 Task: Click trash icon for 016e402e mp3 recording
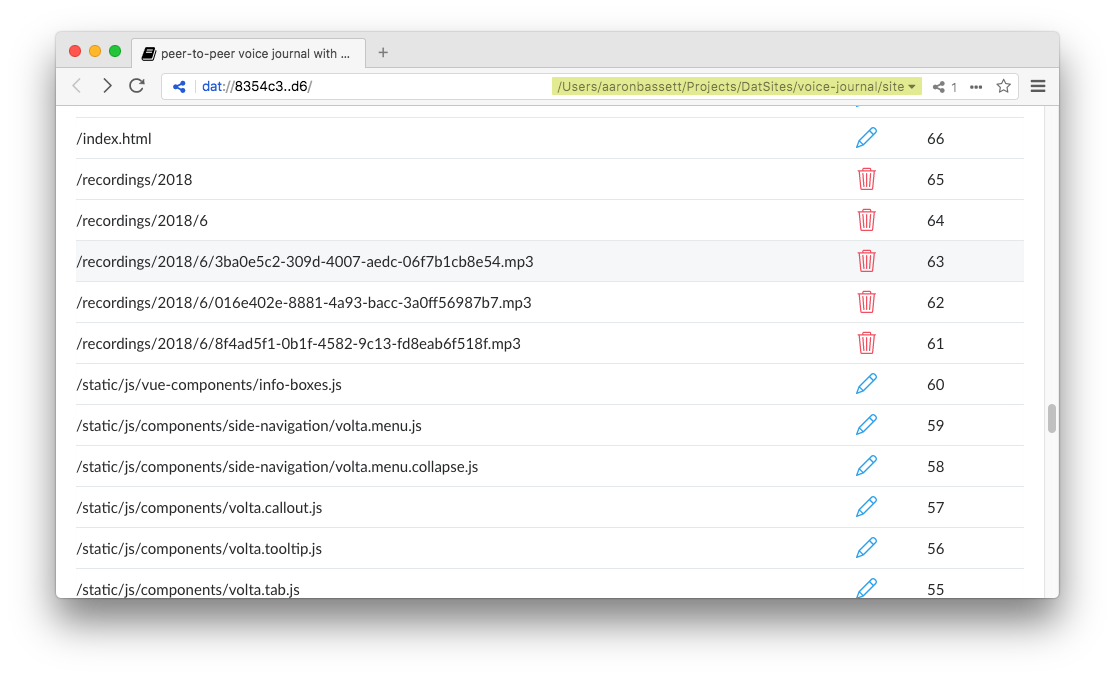866,302
